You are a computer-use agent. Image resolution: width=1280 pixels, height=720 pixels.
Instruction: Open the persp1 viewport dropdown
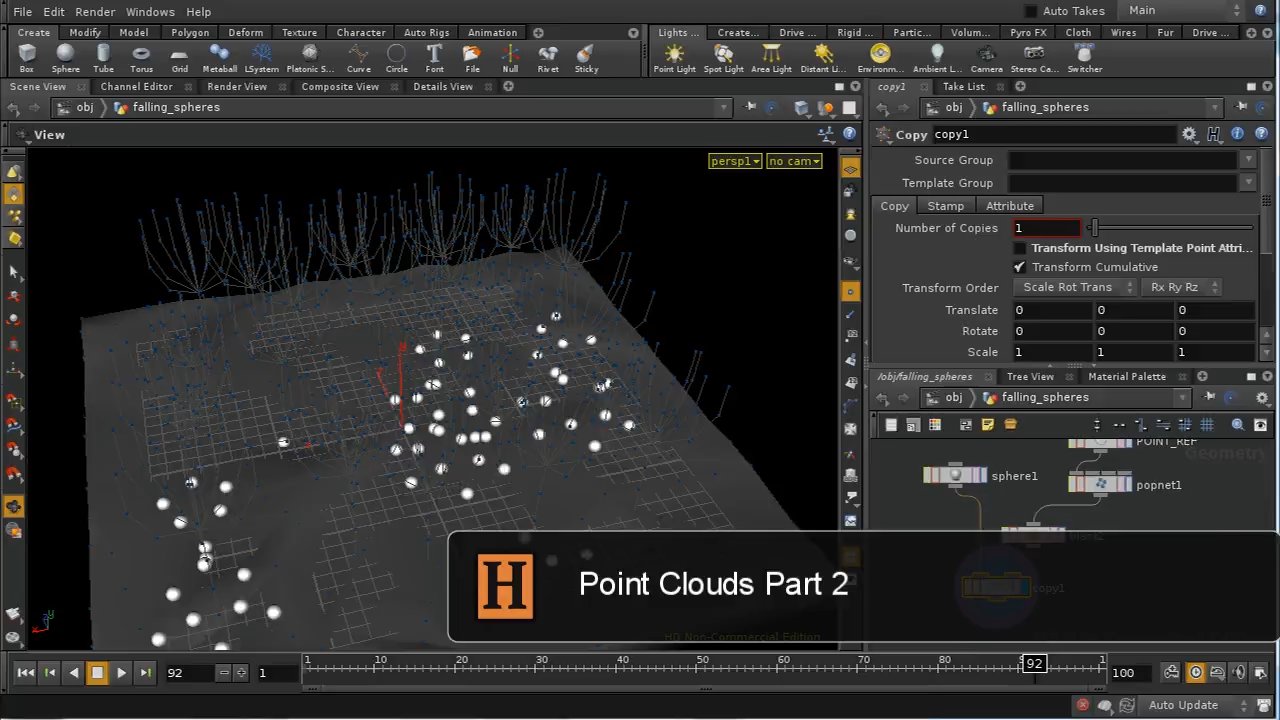tap(735, 161)
